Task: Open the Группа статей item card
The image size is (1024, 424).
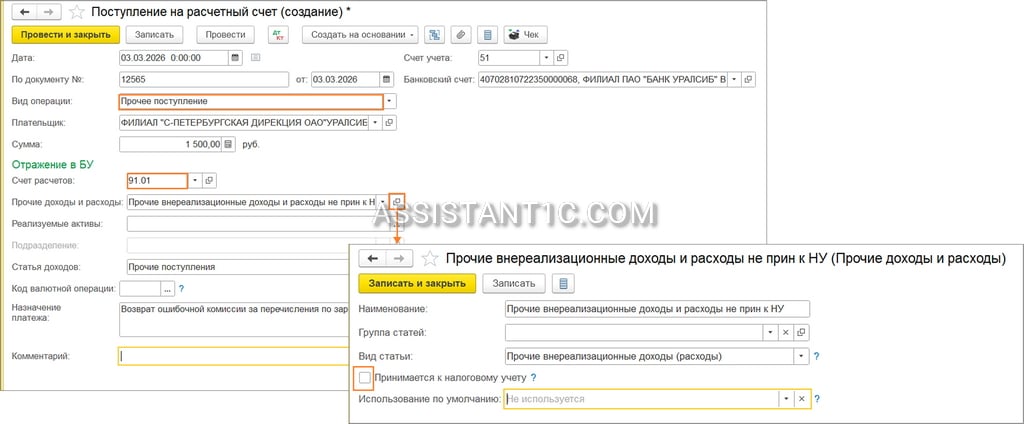Action: point(801,332)
